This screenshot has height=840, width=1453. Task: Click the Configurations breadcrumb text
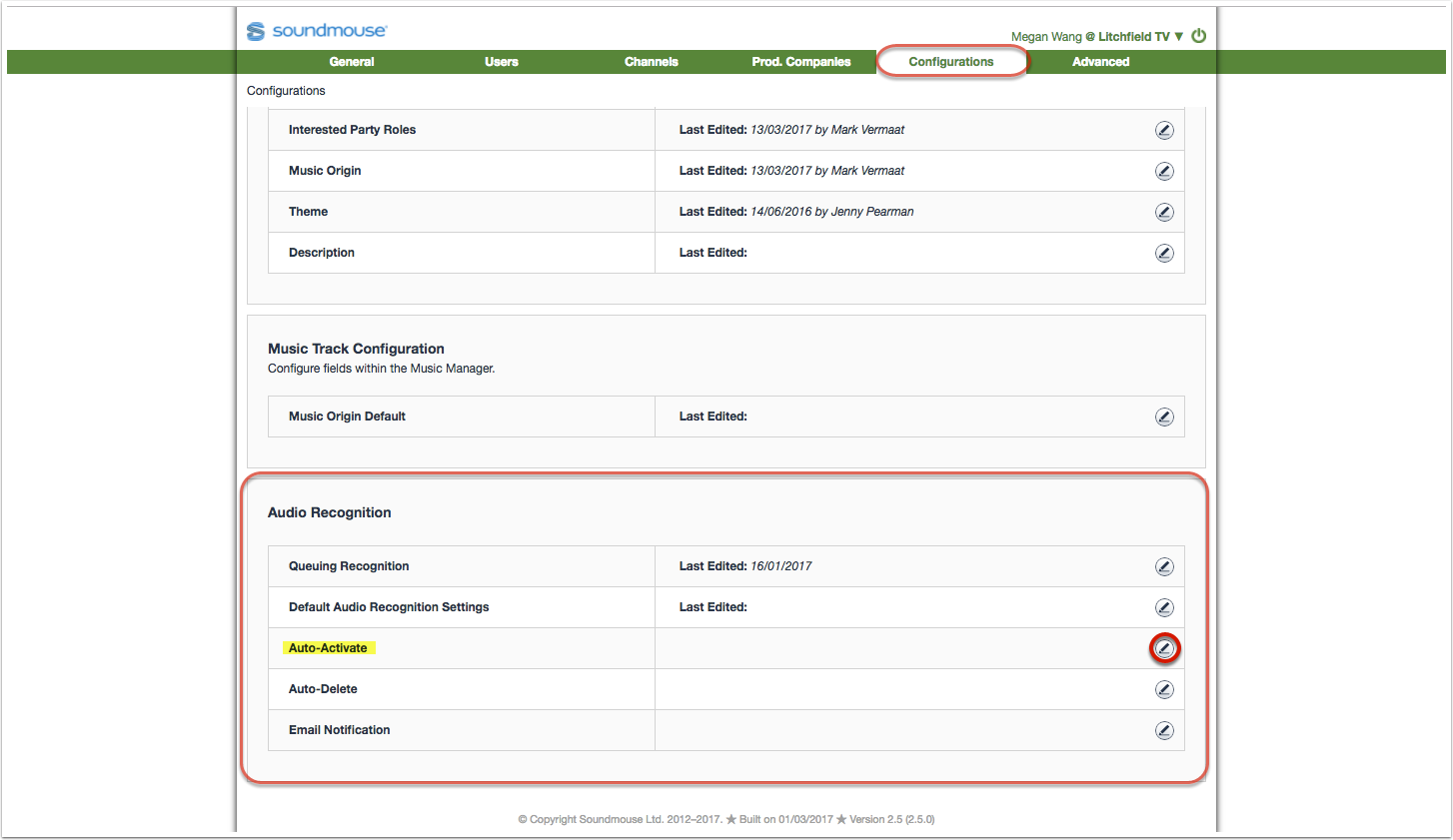click(286, 91)
